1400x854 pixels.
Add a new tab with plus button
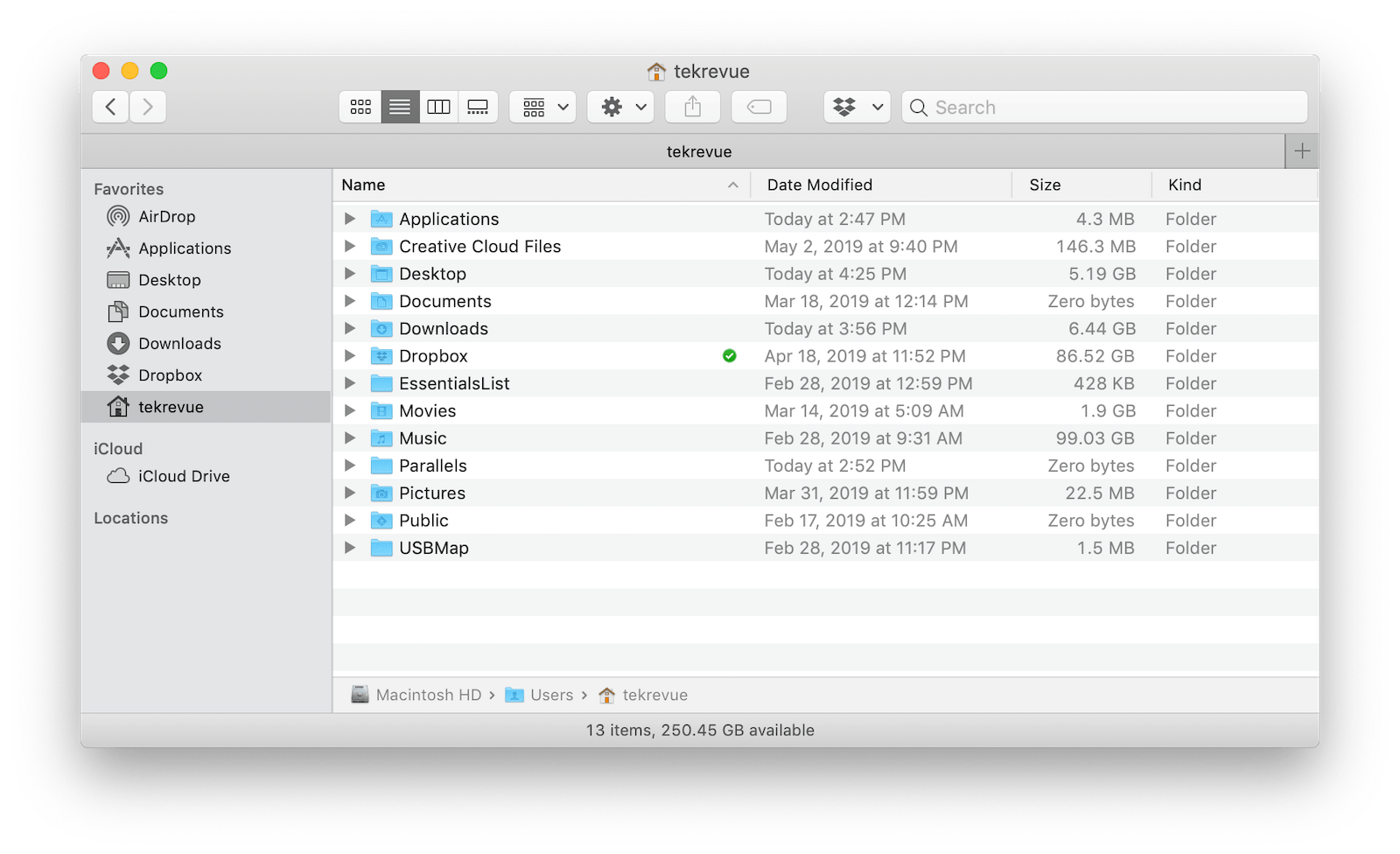pos(1302,151)
